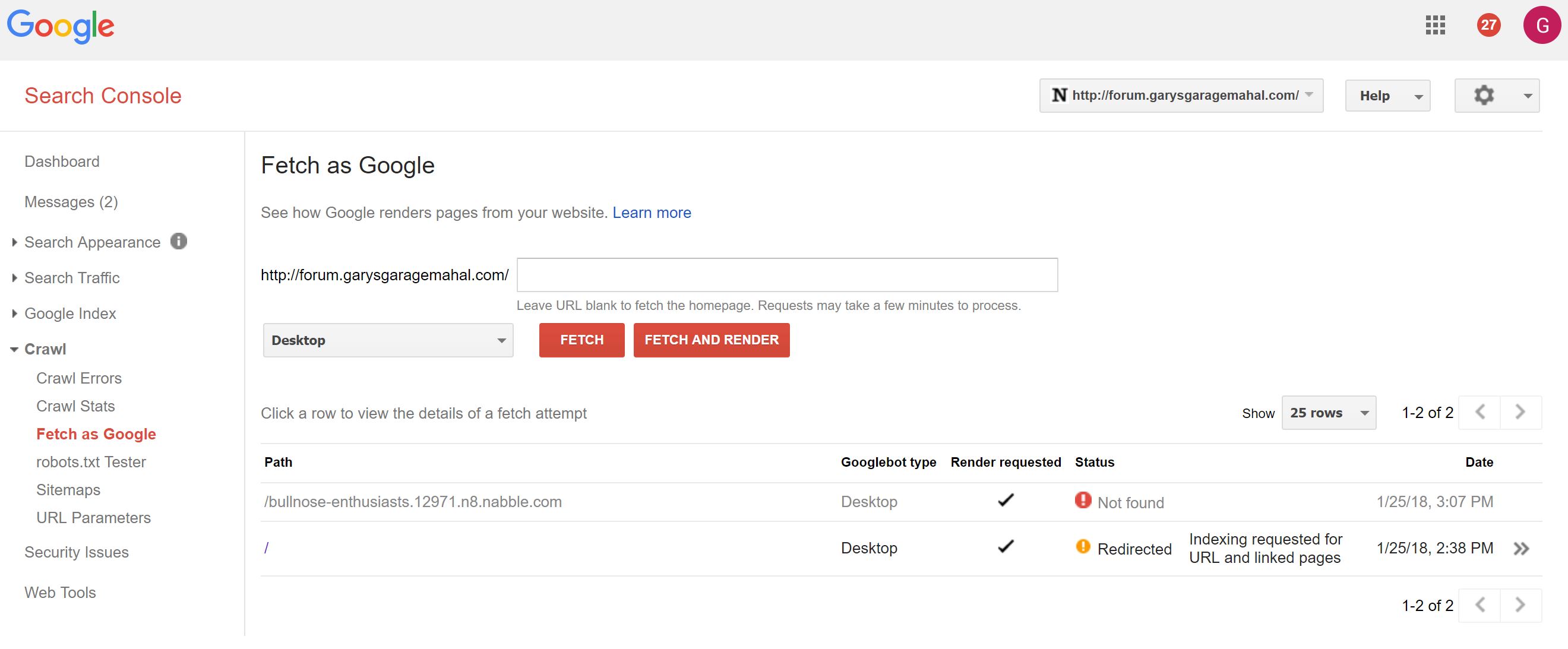Open the Google apps grid icon
1568x649 pixels.
pyautogui.click(x=1435, y=25)
